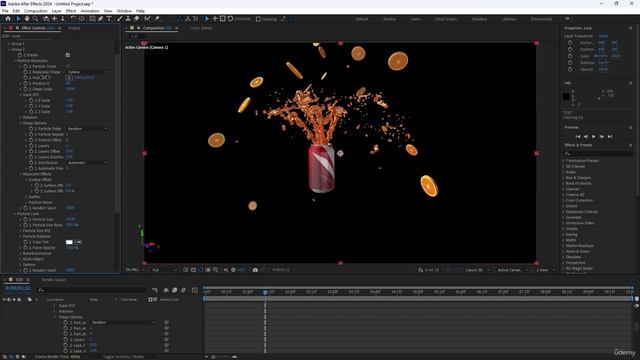Collapse the Particle Replicator group

click(x=16, y=60)
